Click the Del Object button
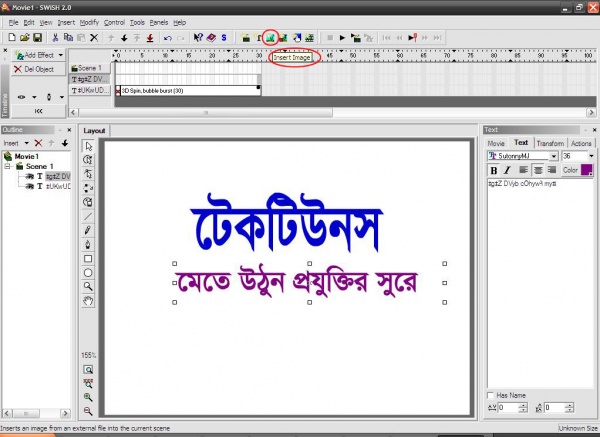This screenshot has width=600, height=437. coord(39,69)
